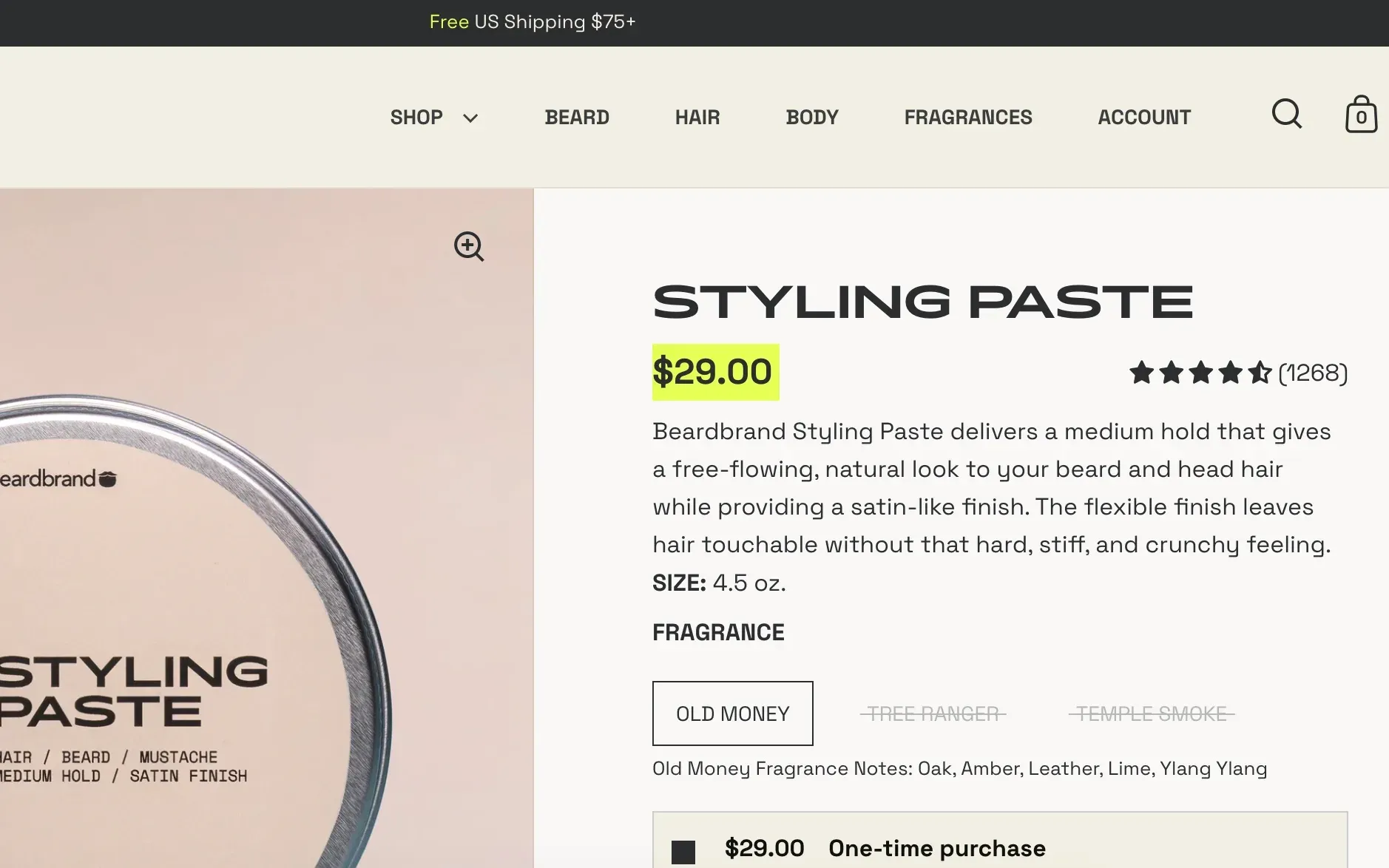This screenshot has width=1389, height=868.
Task: Go to the Beard category
Action: tap(577, 118)
